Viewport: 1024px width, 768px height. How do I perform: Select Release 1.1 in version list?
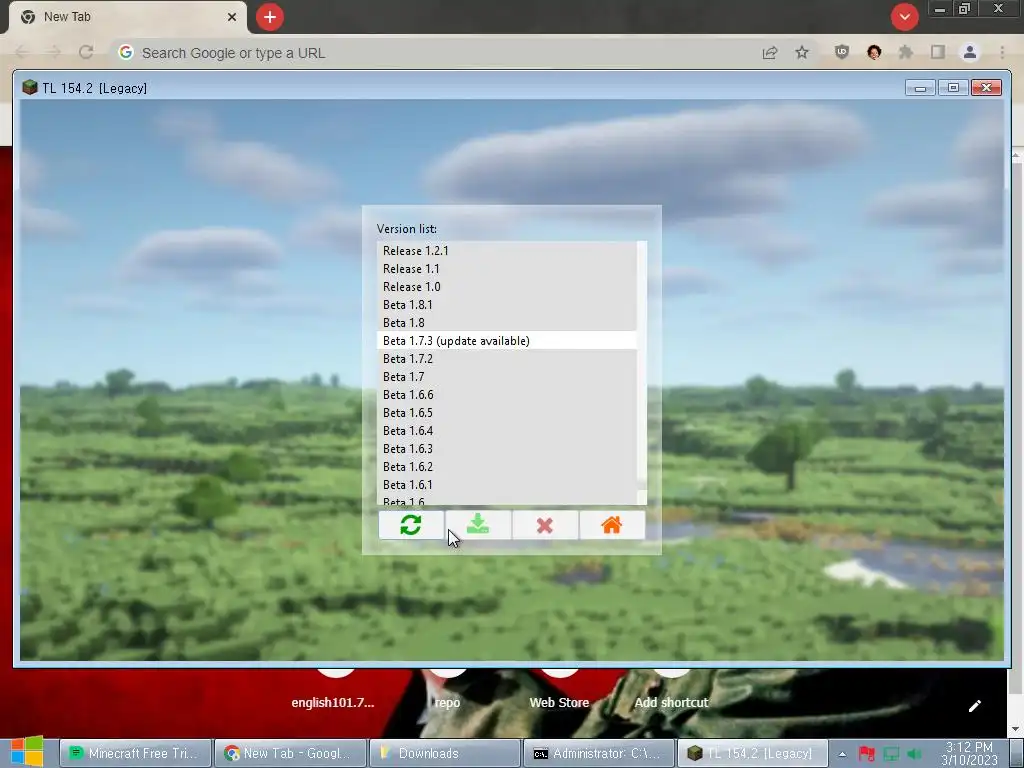pyautogui.click(x=507, y=269)
